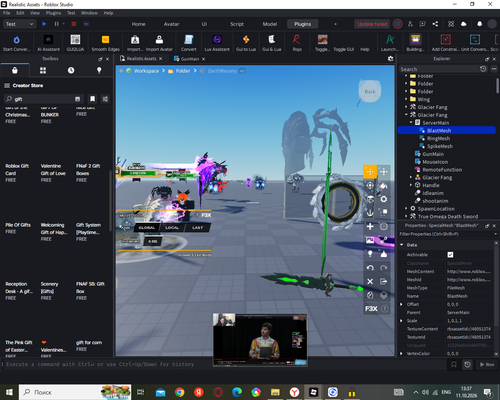Click Workspace in the breadcrumb
The image size is (500, 400).
coord(146,71)
